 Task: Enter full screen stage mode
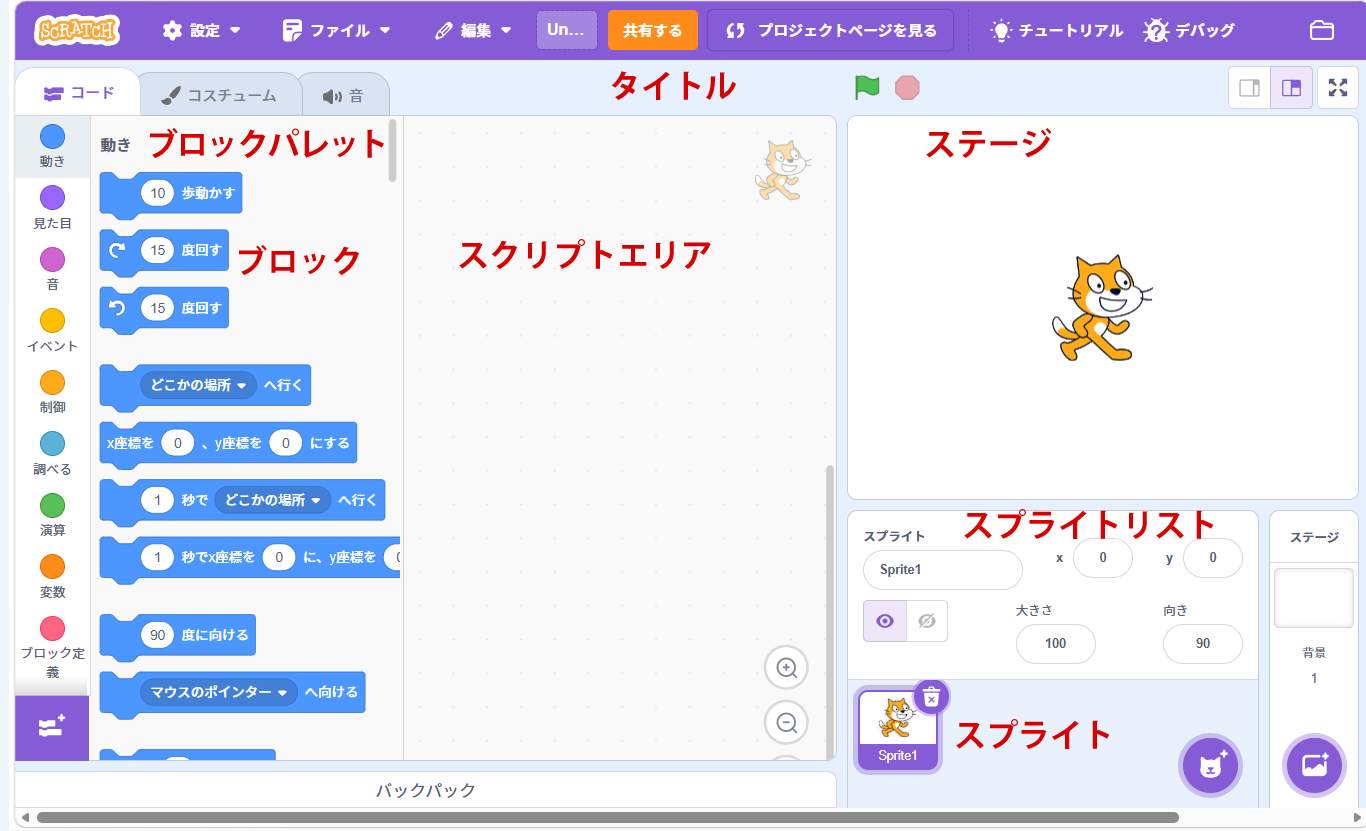click(x=1338, y=88)
